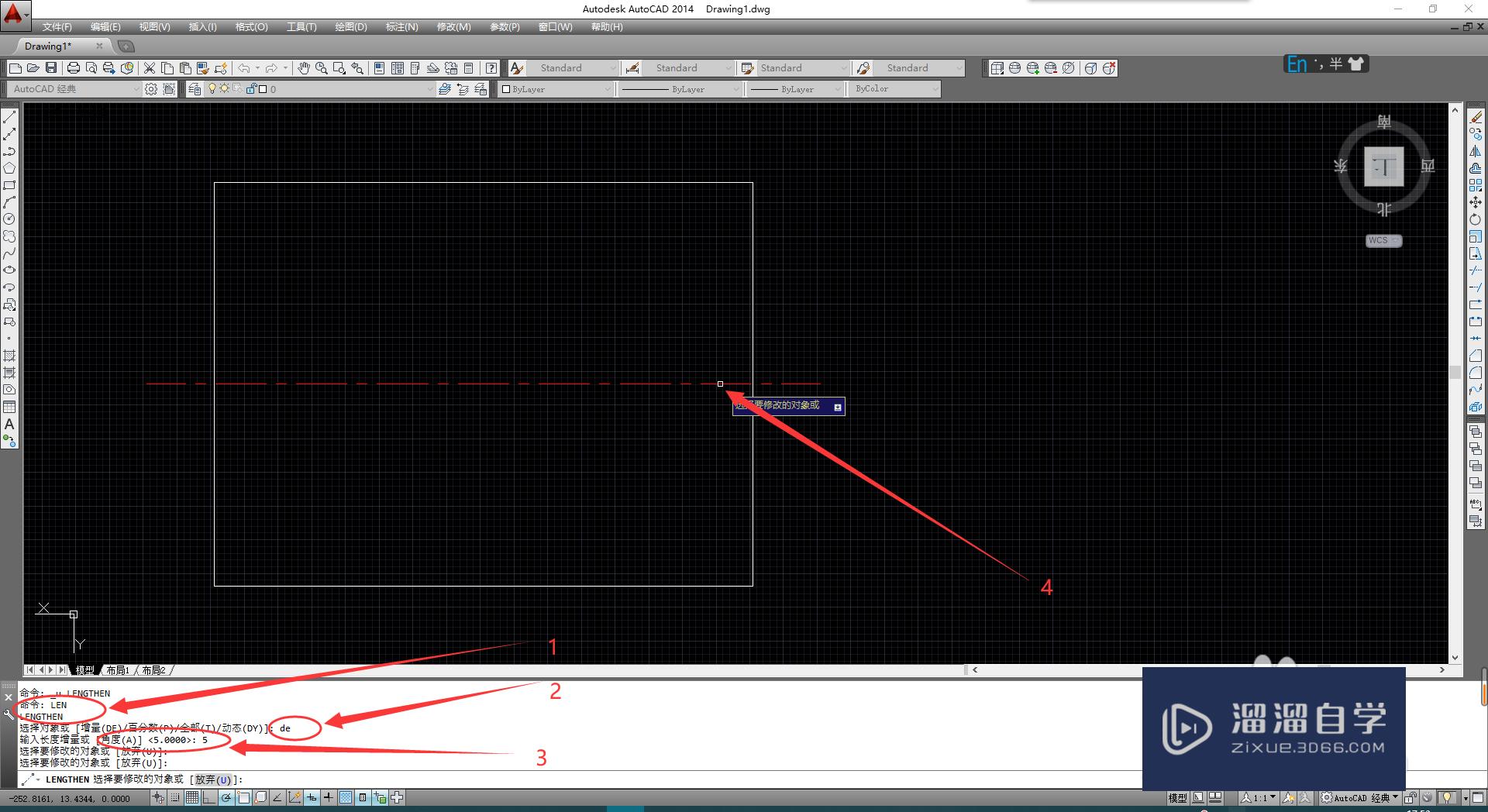
Task: Select the Move tool in Modify toolbar
Action: click(1476, 202)
